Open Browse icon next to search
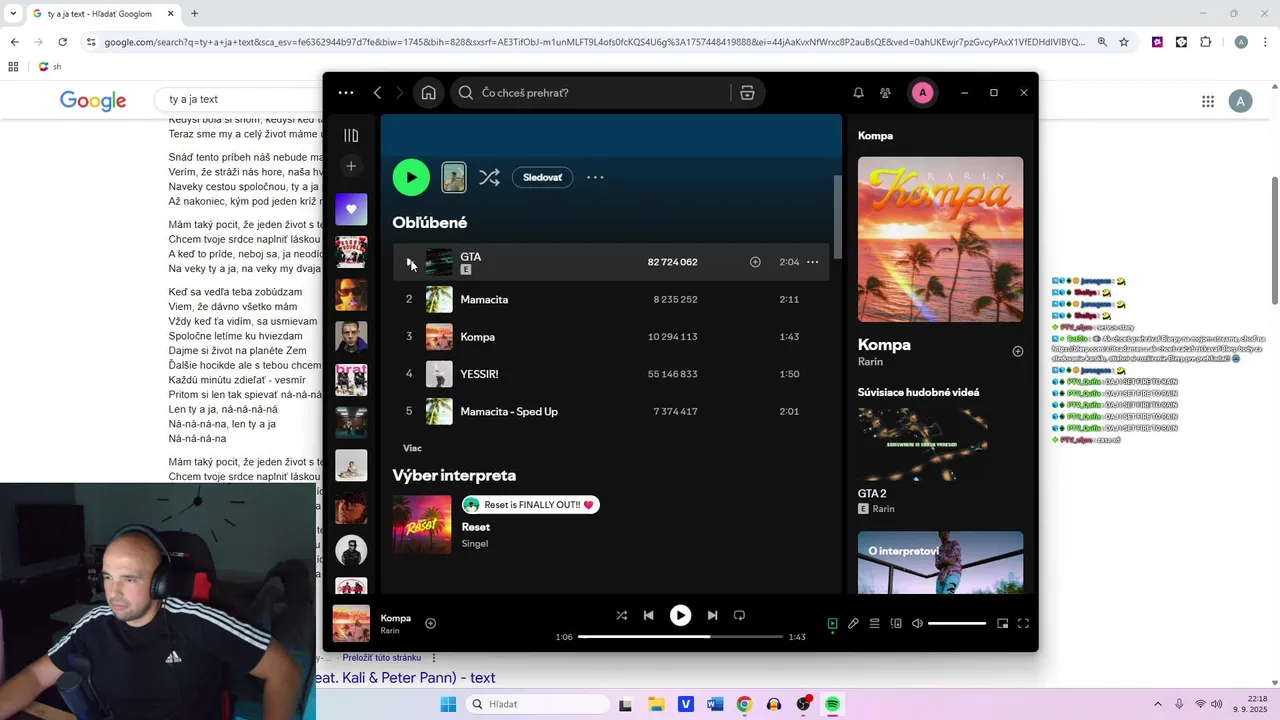1280x720 pixels. coord(747,93)
